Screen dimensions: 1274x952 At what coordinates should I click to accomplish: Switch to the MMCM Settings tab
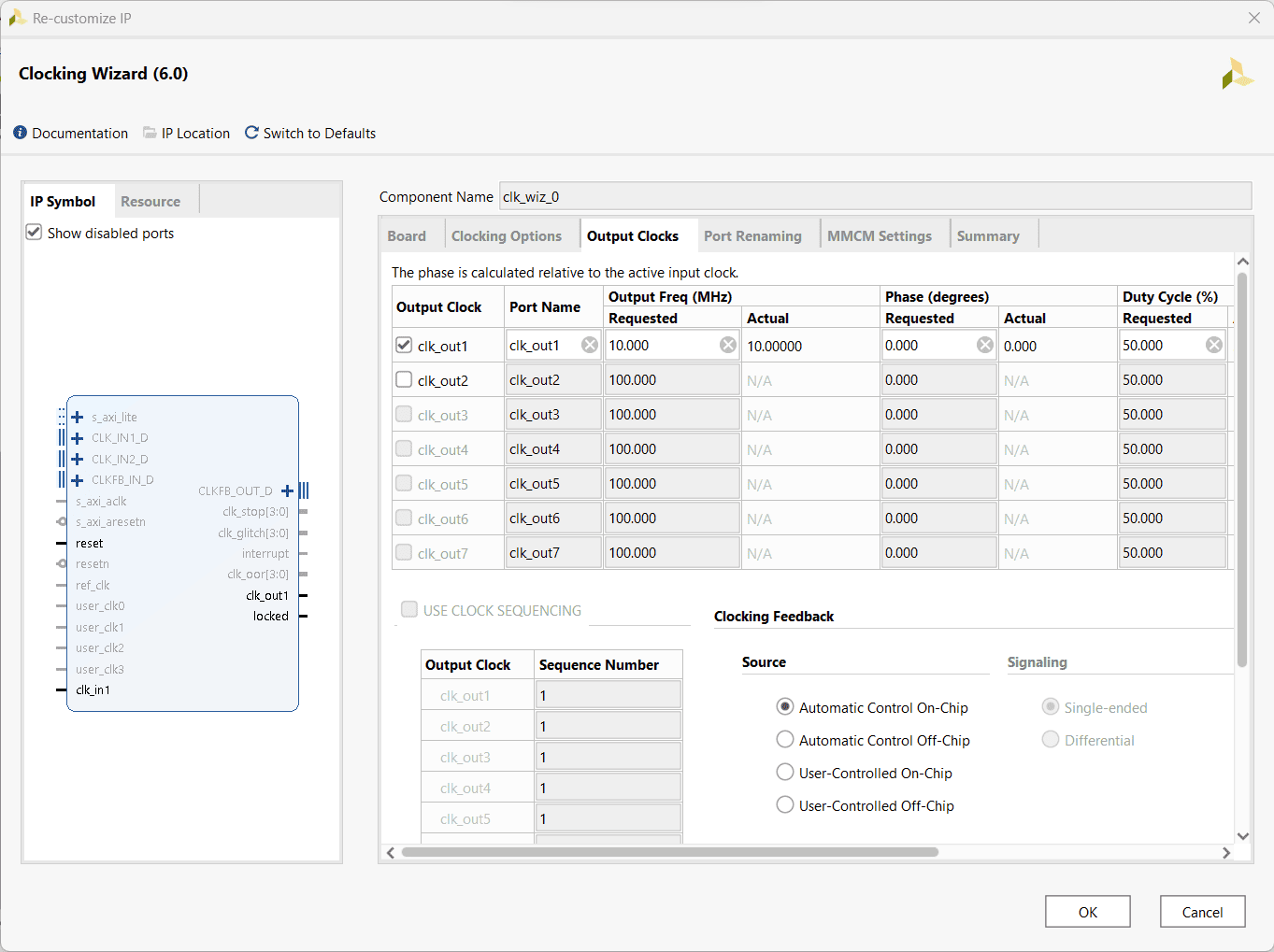[879, 235]
